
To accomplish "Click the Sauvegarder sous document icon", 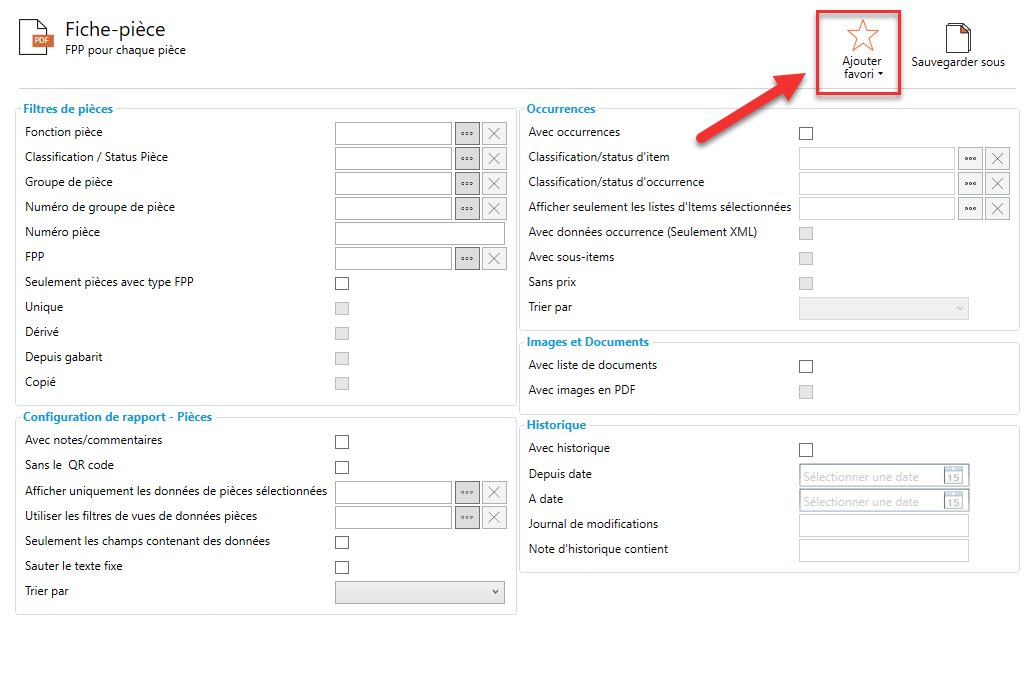I will coord(958,38).
